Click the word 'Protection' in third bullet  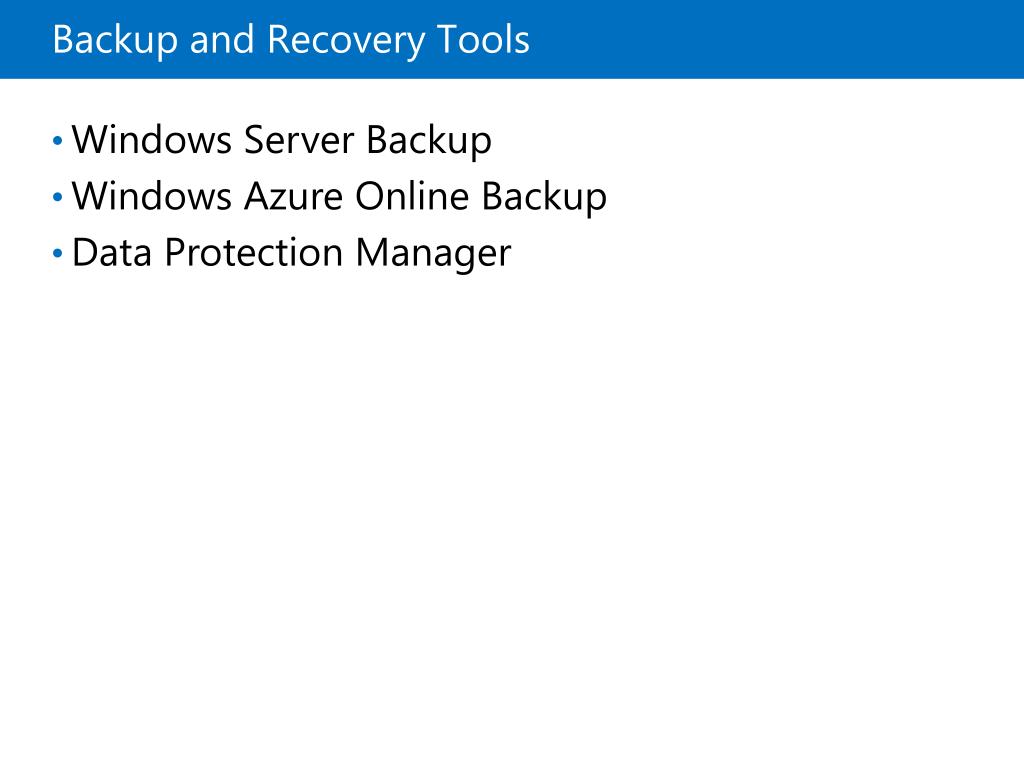[x=254, y=253]
